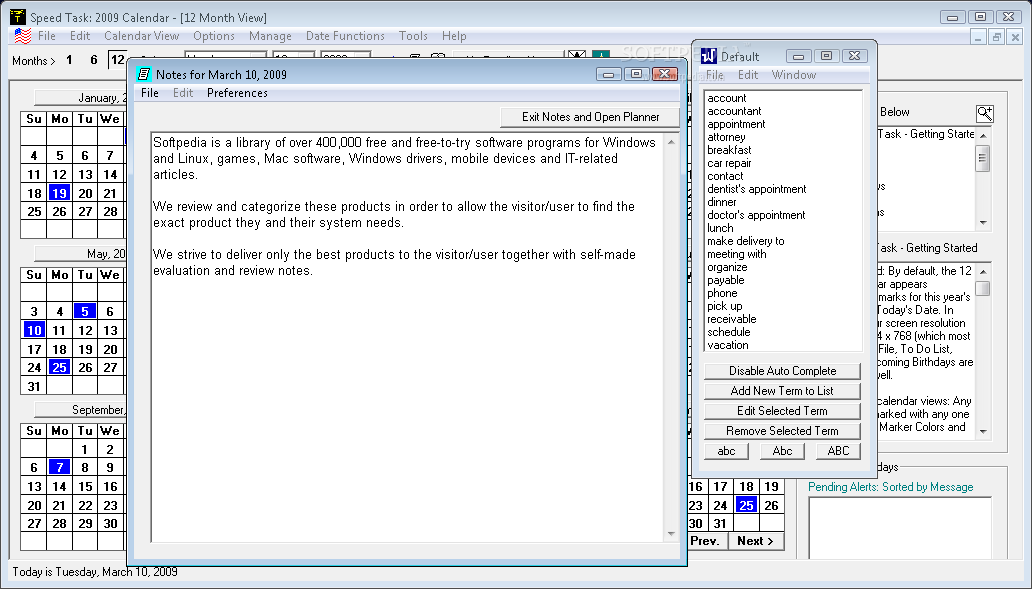Select highlighted May 5 in calendar
This screenshot has width=1032, height=589.
85,311
